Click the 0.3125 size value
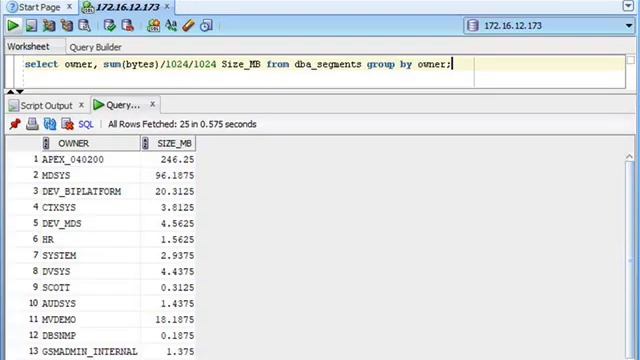Image resolution: width=640 pixels, height=360 pixels. point(177,288)
